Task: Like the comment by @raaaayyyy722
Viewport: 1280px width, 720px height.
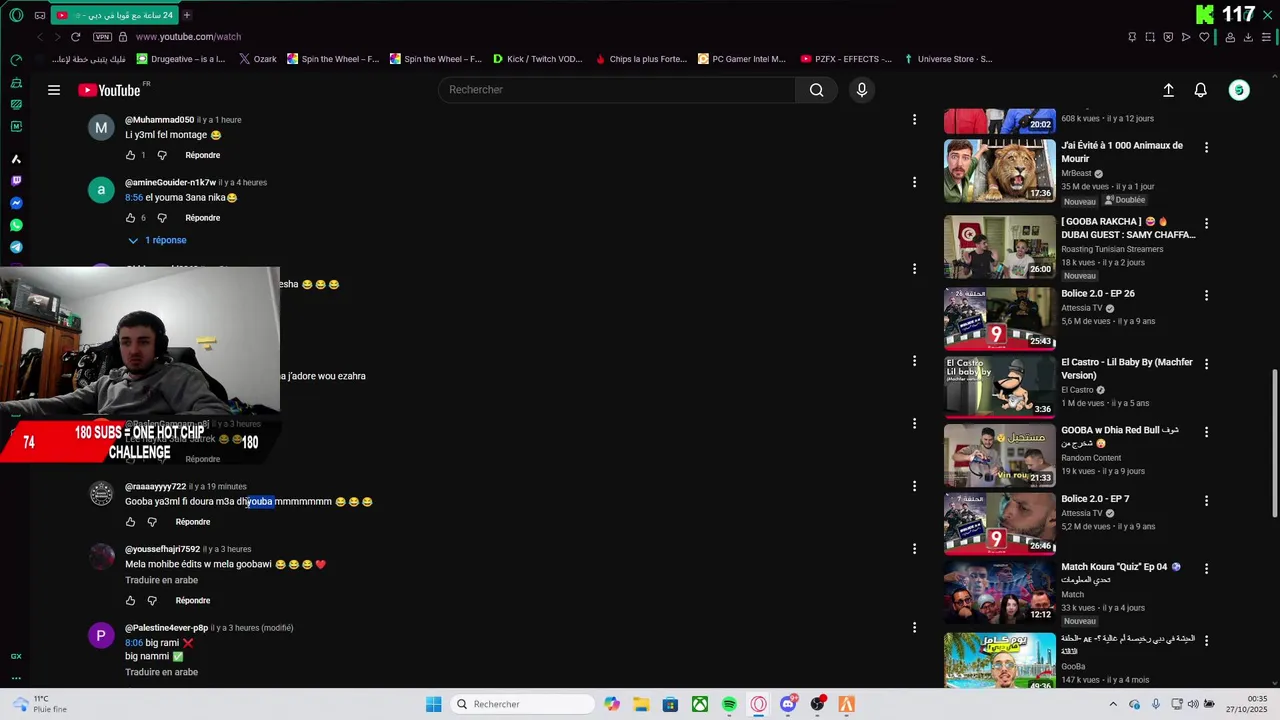Action: pyautogui.click(x=130, y=522)
